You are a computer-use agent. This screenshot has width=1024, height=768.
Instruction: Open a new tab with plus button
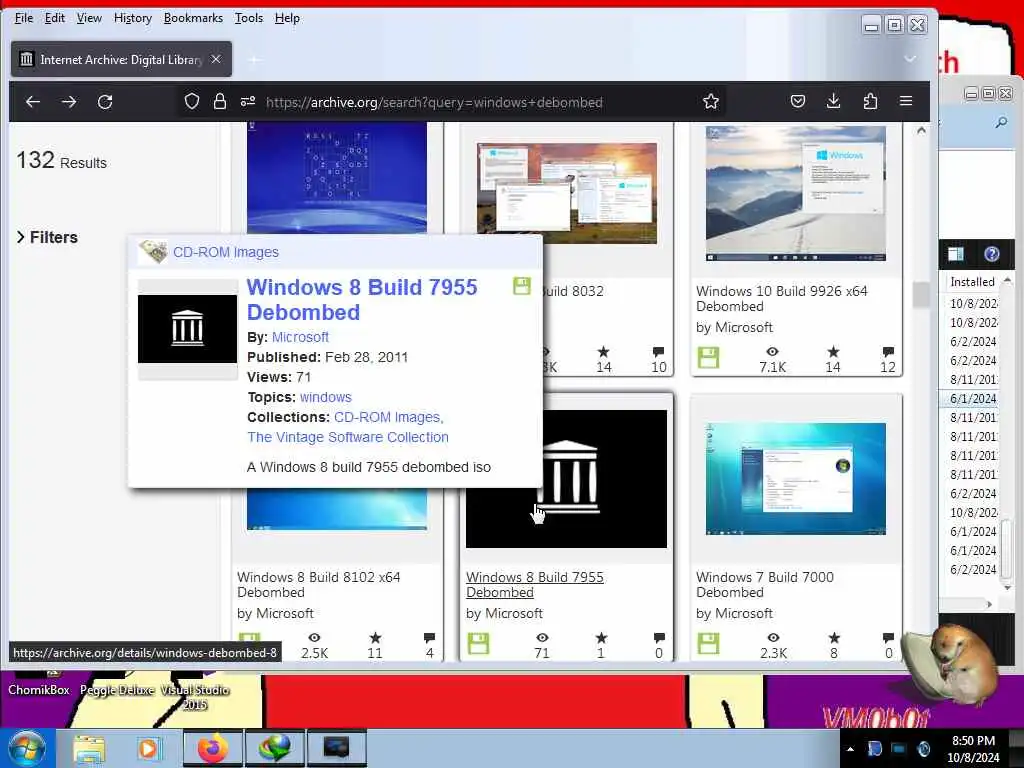[255, 60]
